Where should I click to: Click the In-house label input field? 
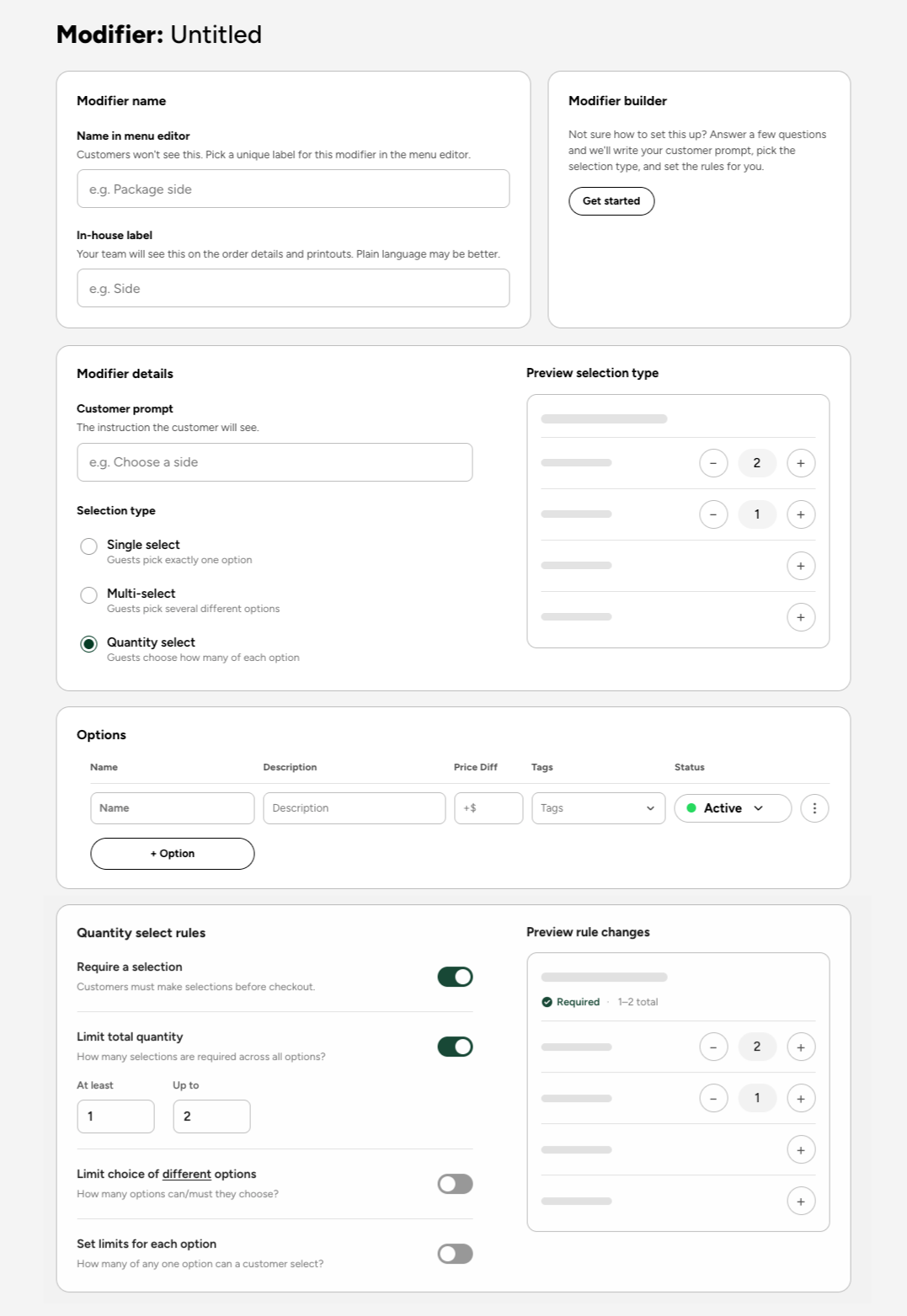[x=293, y=288]
